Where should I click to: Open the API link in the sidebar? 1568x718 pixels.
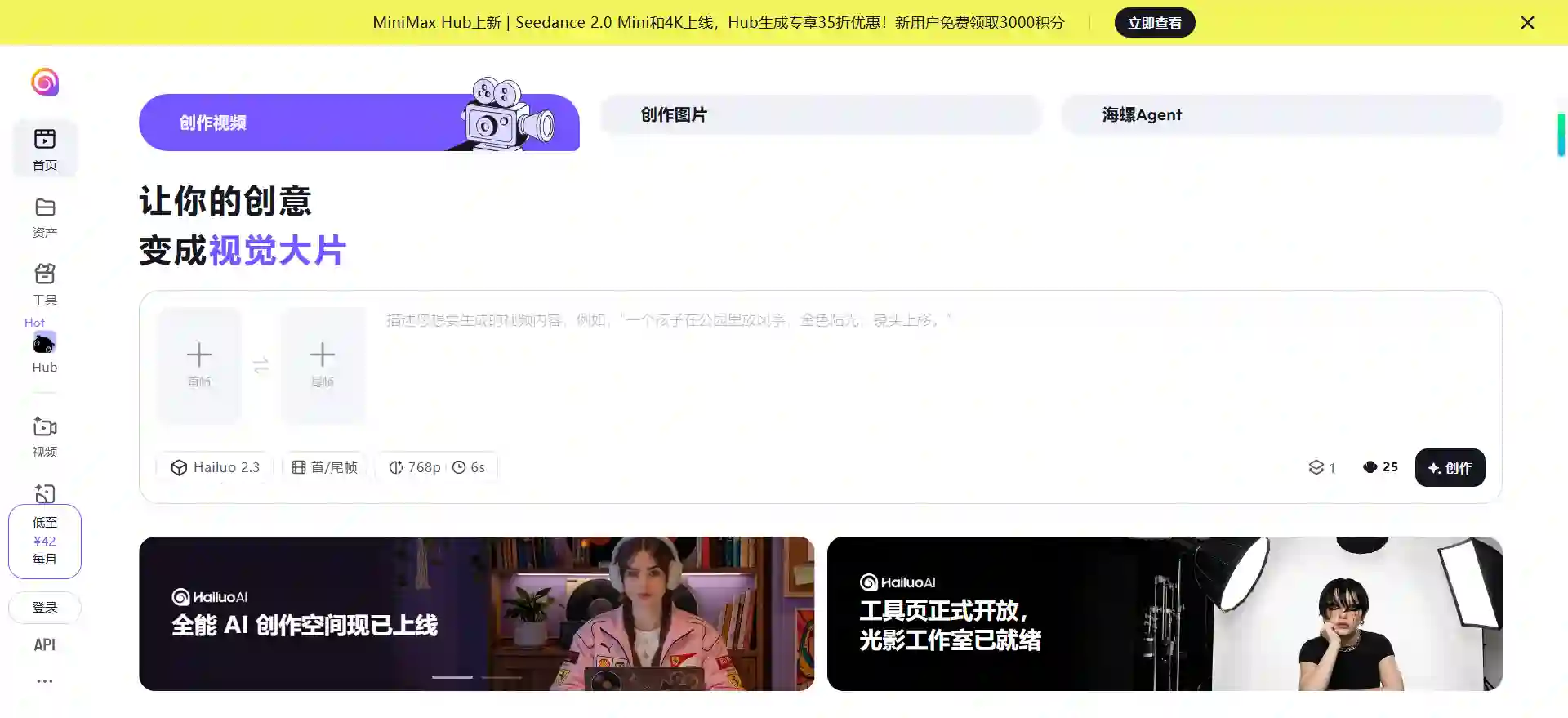pos(45,644)
